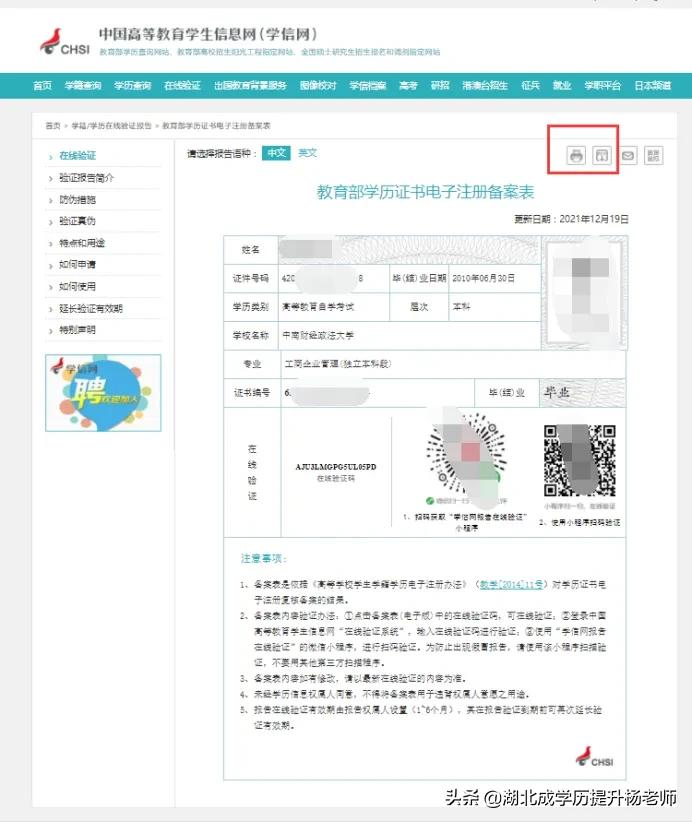Open 在线验证 in the navigation bar

click(x=182, y=85)
